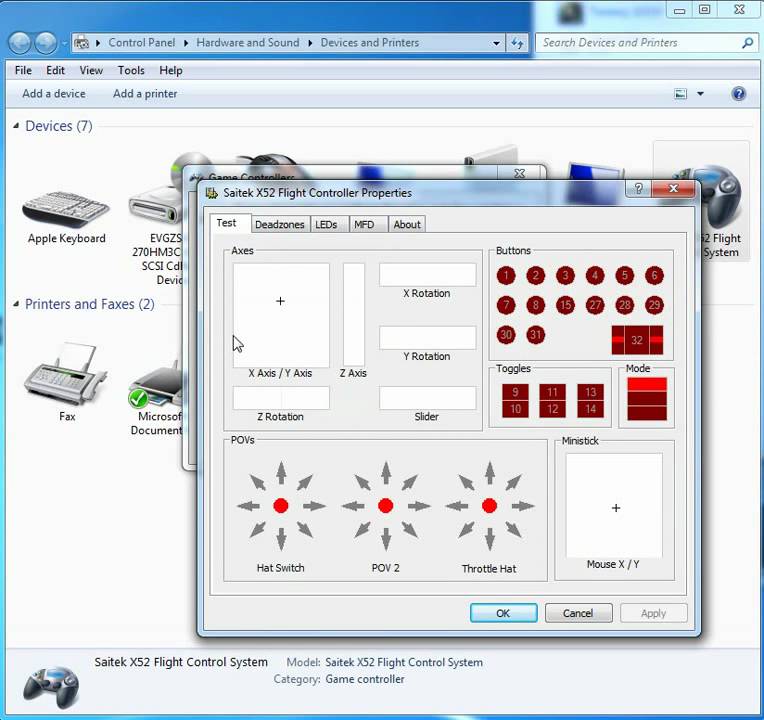Switch to the About tab
This screenshot has height=720, width=764.
click(x=407, y=225)
